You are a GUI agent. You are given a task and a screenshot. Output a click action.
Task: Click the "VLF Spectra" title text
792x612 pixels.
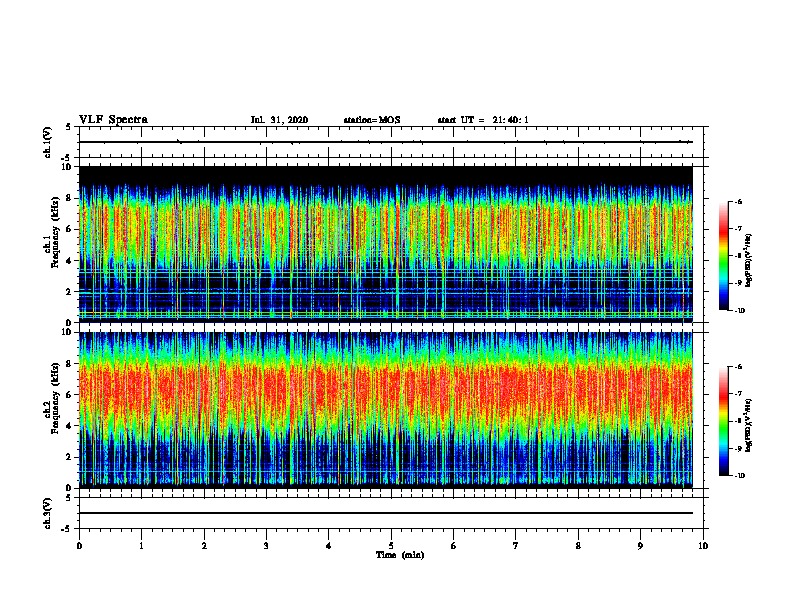pos(113,120)
